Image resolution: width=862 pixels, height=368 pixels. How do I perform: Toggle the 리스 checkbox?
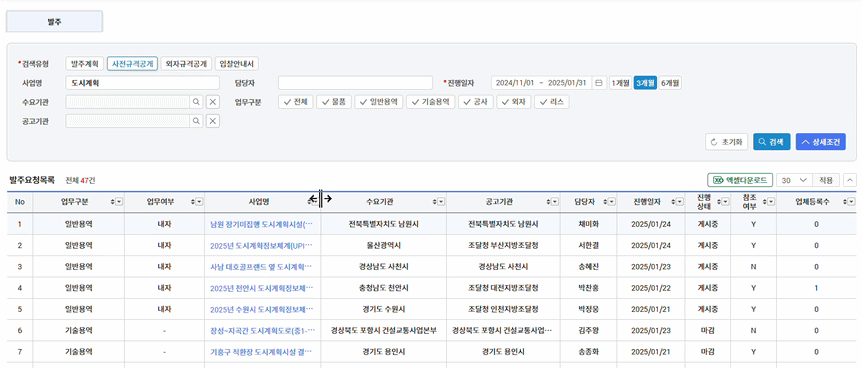coord(552,102)
